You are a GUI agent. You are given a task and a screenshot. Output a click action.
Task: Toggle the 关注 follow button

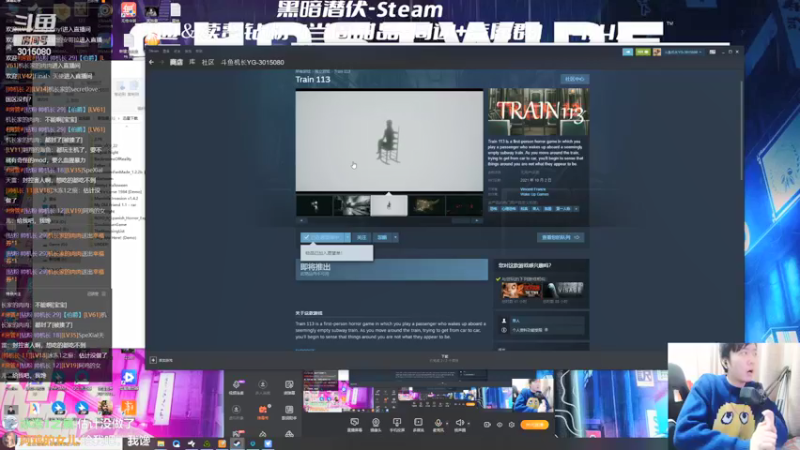click(362, 237)
